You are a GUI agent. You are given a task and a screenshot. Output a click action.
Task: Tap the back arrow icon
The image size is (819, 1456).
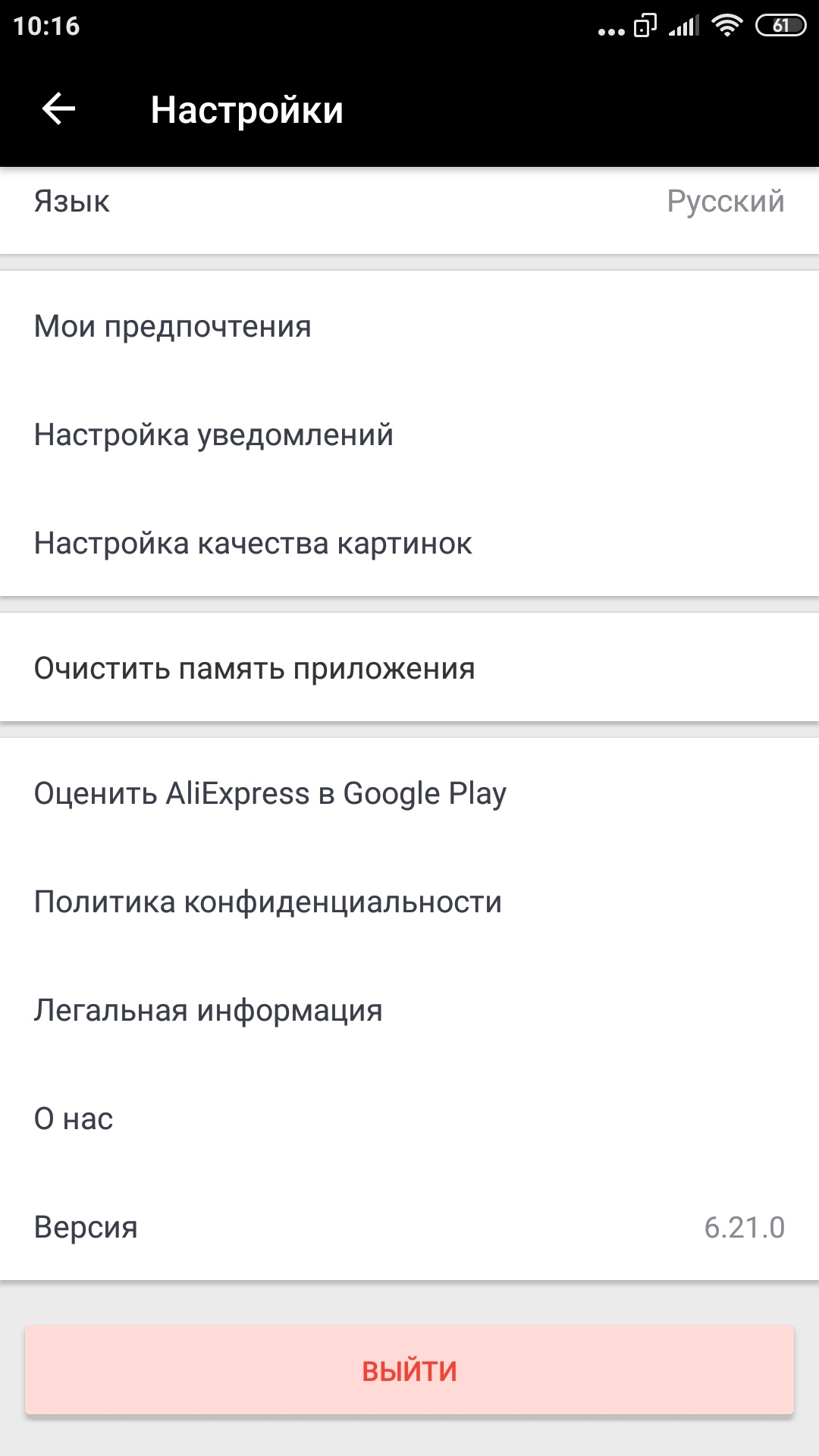[x=58, y=109]
